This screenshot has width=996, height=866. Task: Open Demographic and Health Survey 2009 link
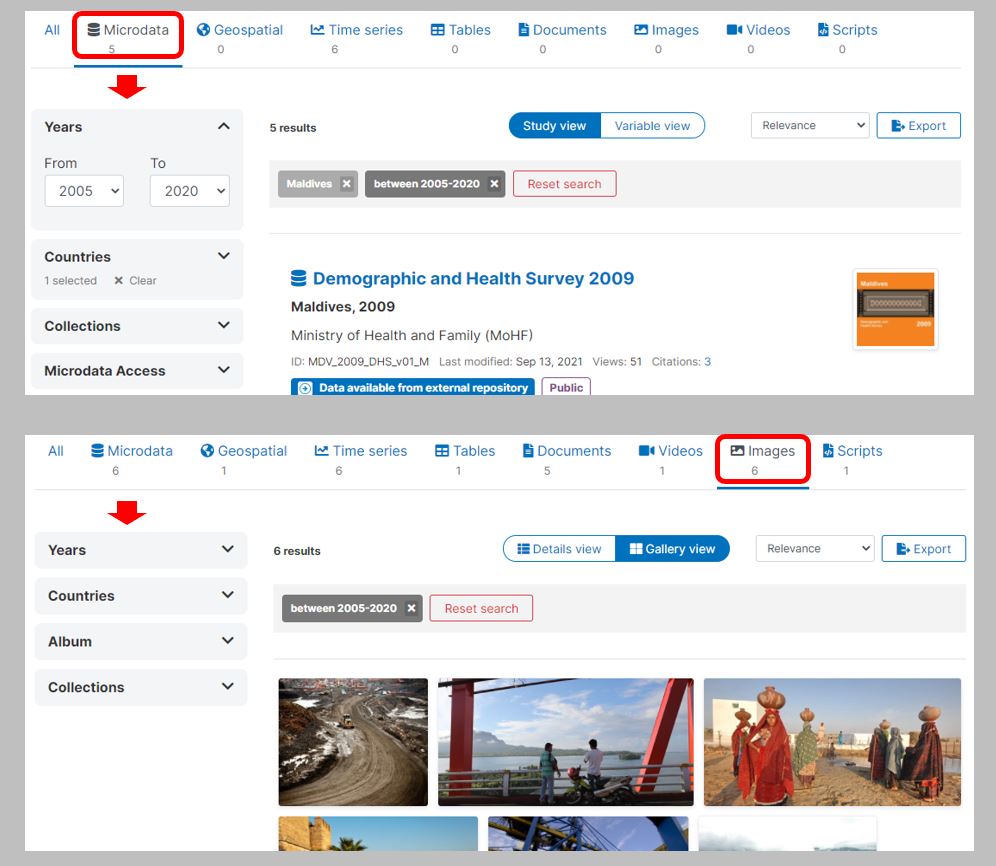[473, 278]
